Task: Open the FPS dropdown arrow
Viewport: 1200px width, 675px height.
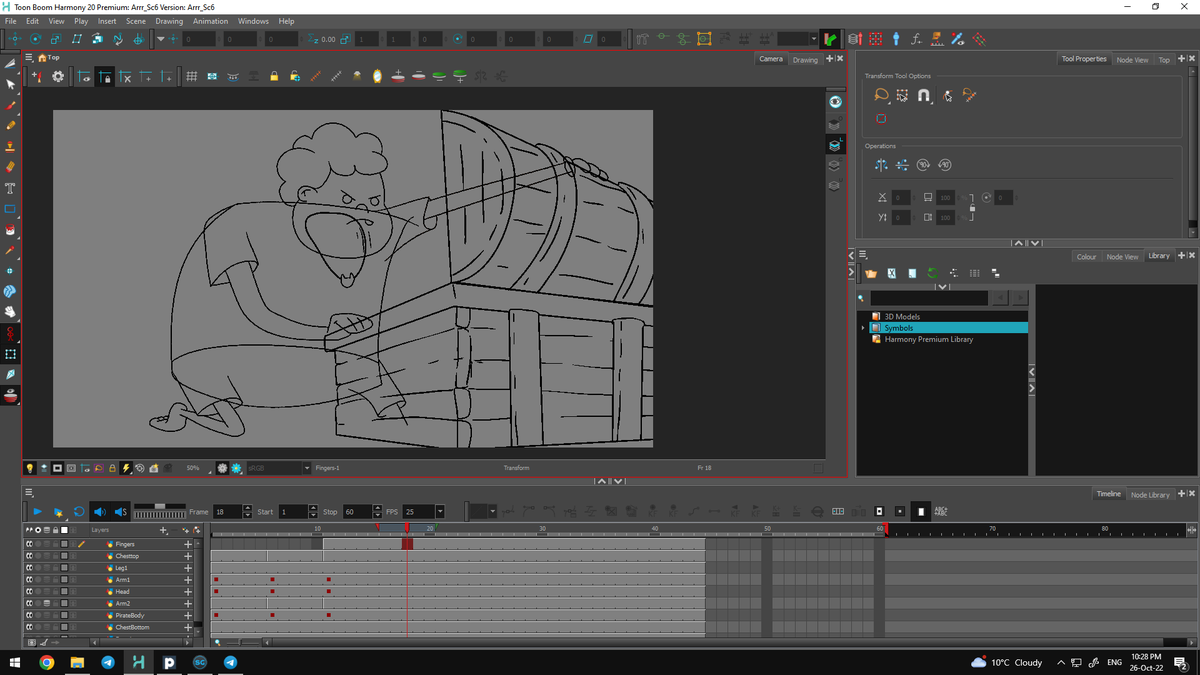Action: point(440,512)
